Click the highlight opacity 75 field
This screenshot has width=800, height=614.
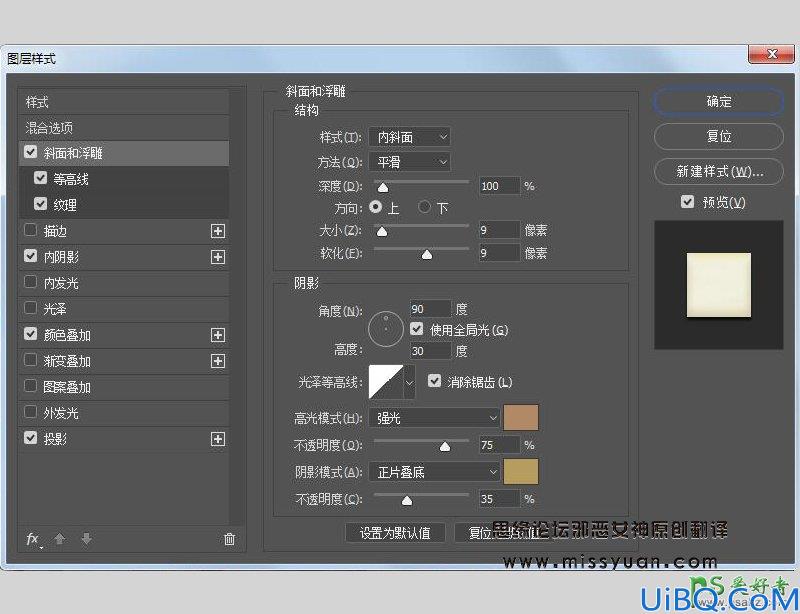pyautogui.click(x=499, y=445)
